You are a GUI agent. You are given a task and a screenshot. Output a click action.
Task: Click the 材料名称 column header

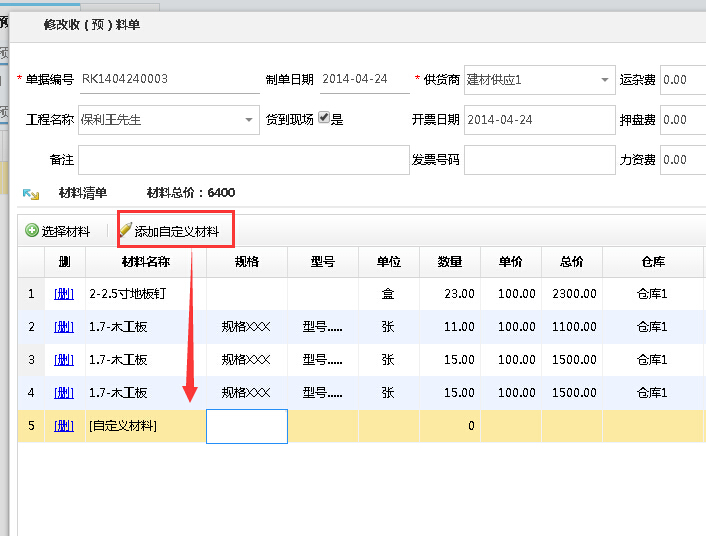pyautogui.click(x=146, y=262)
